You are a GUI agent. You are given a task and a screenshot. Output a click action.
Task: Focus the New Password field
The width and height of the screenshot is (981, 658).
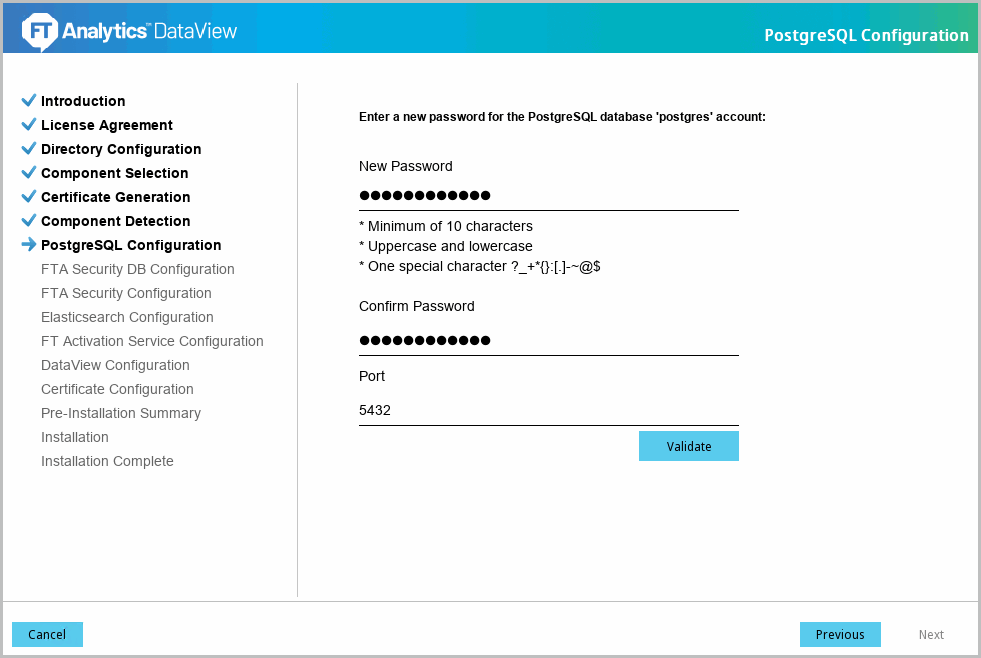(x=548, y=196)
